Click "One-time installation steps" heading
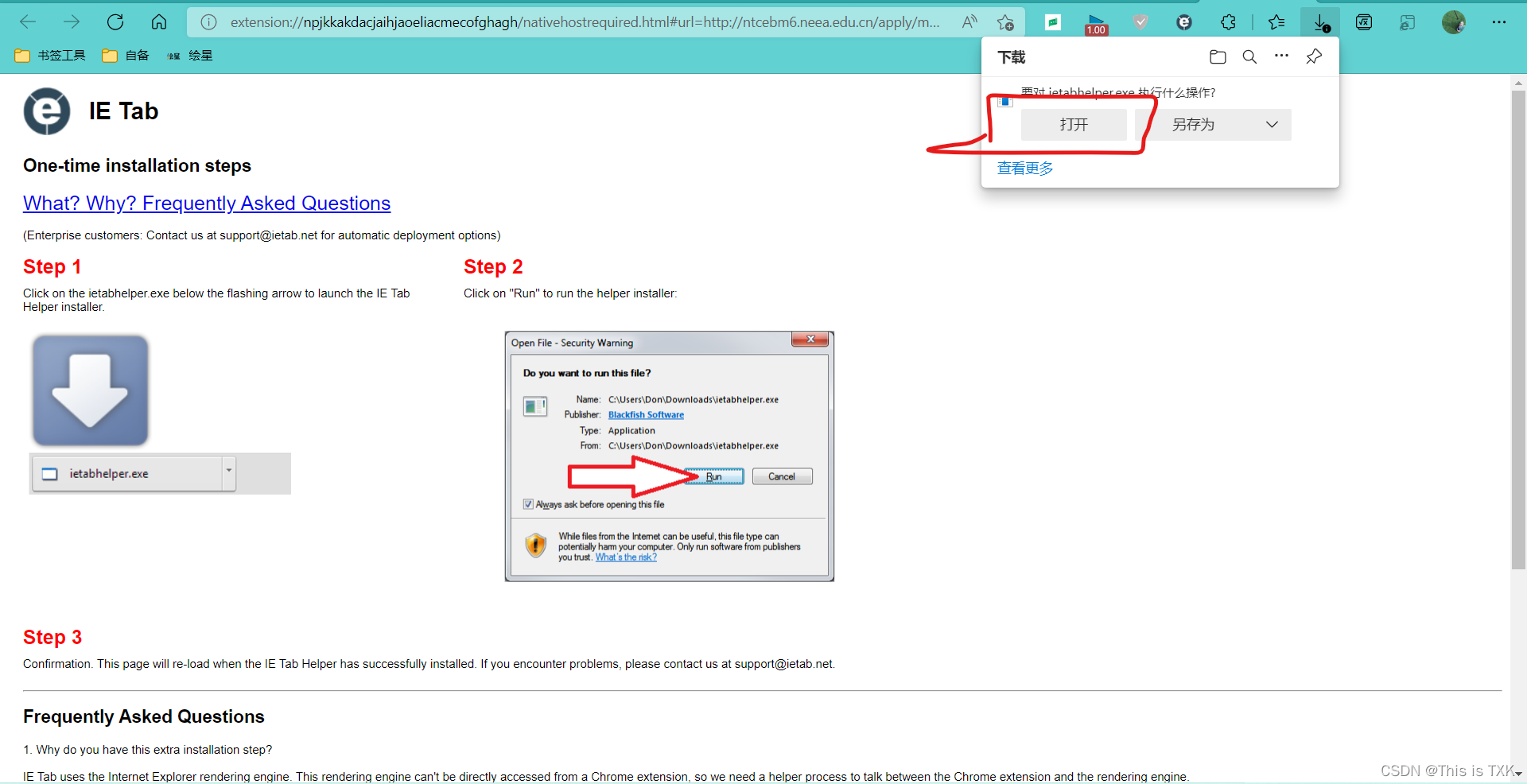 coord(137,165)
